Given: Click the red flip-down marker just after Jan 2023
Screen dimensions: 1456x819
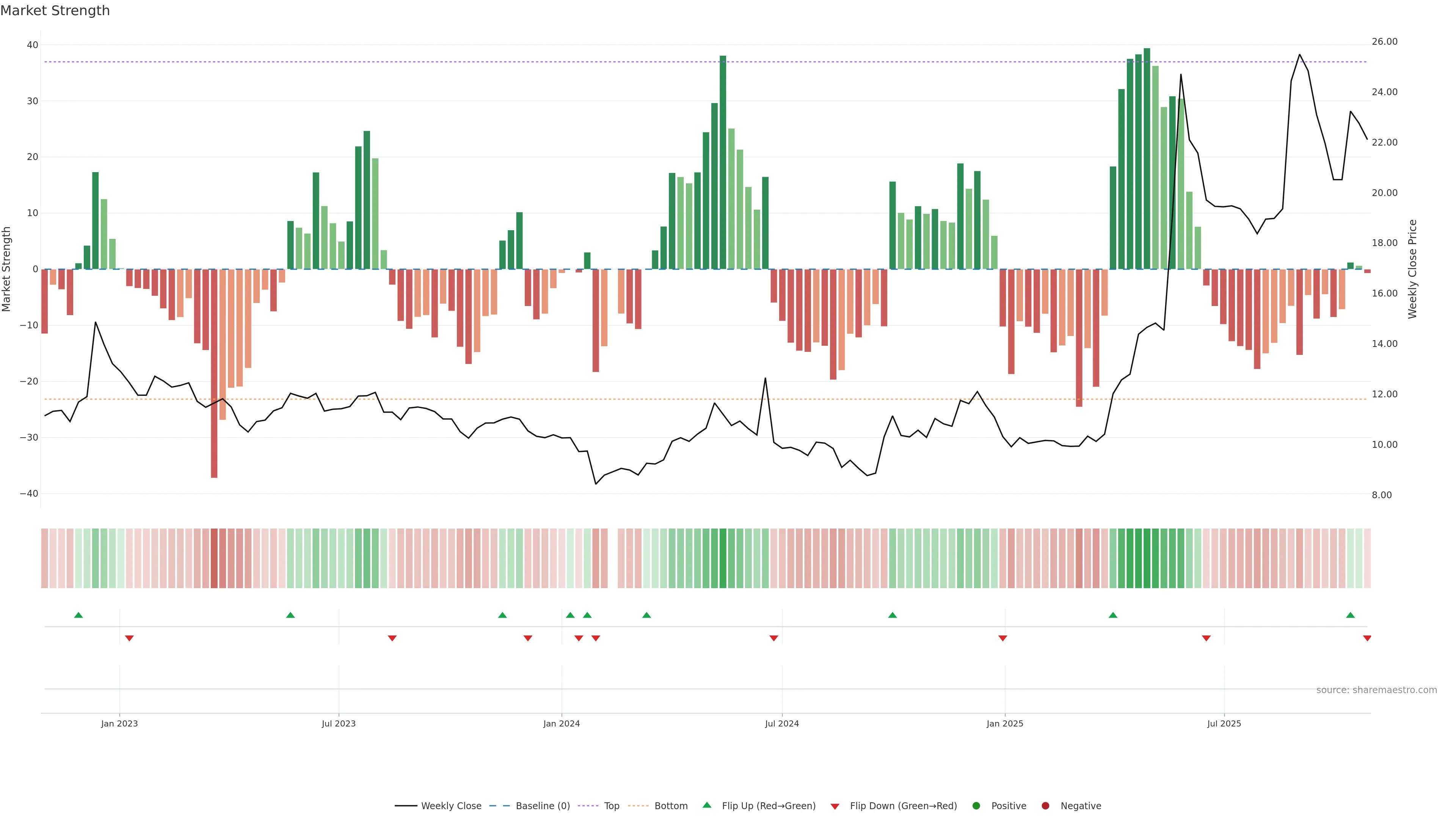Looking at the screenshot, I should (129, 638).
